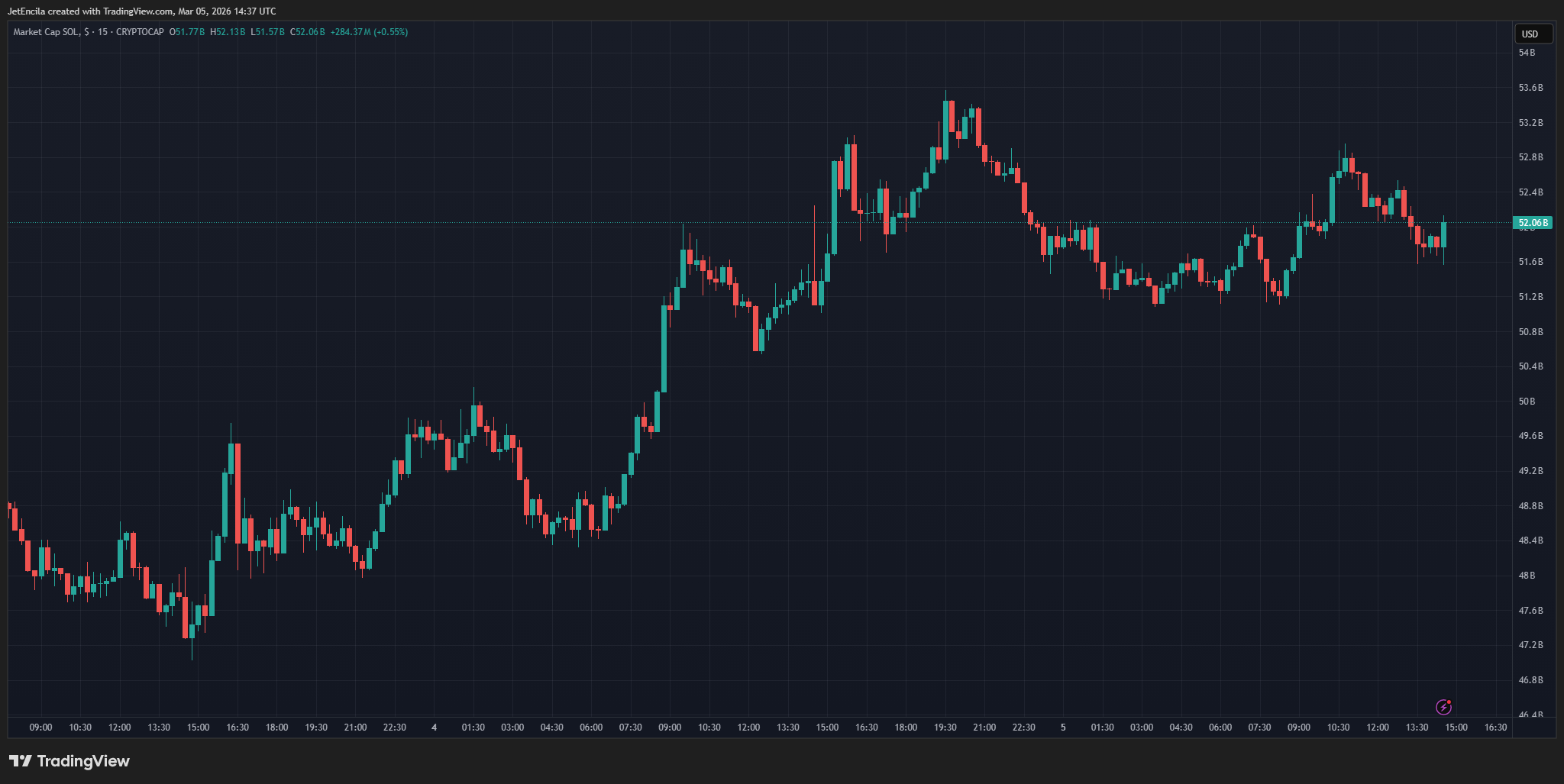
Task: Click the purple lightning notification icon
Action: (1443, 707)
